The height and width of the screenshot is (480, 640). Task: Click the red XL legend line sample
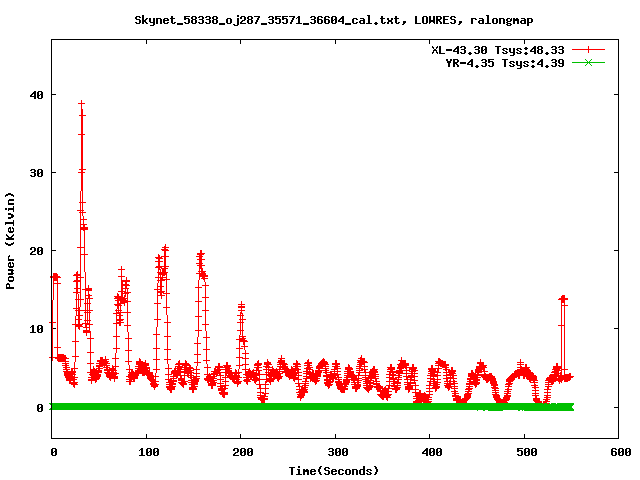588,50
